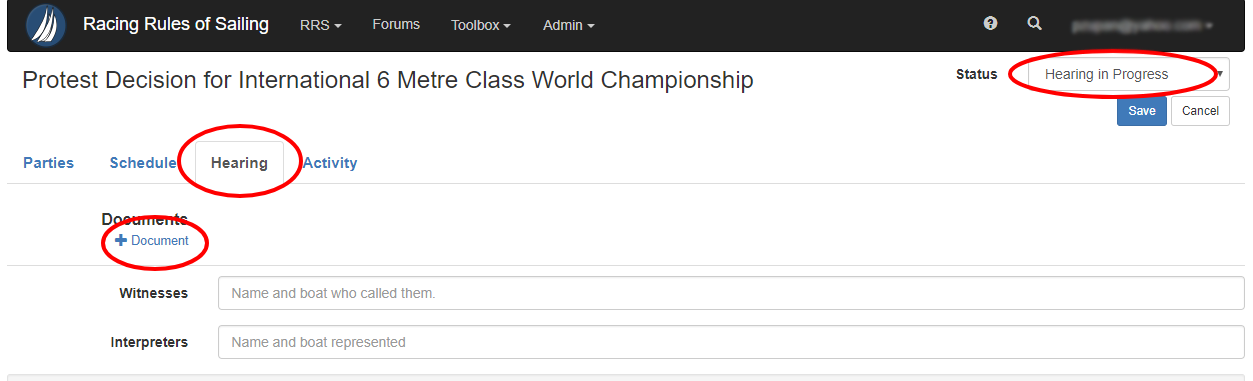
Task: Click the blue Save button
Action: 1142,111
